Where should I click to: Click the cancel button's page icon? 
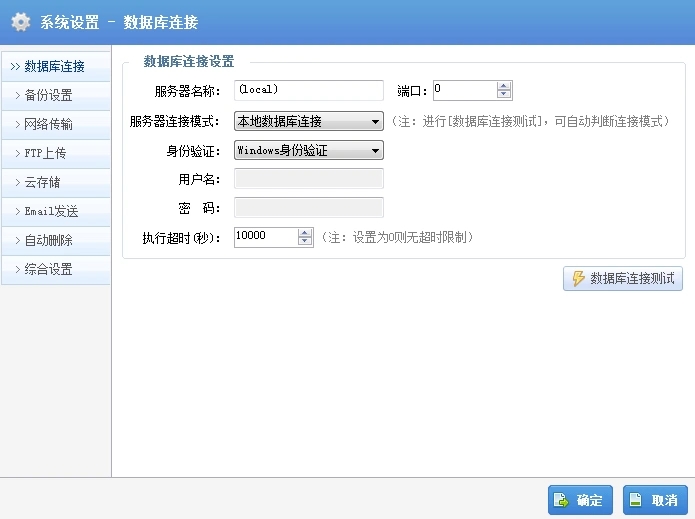click(x=636, y=499)
